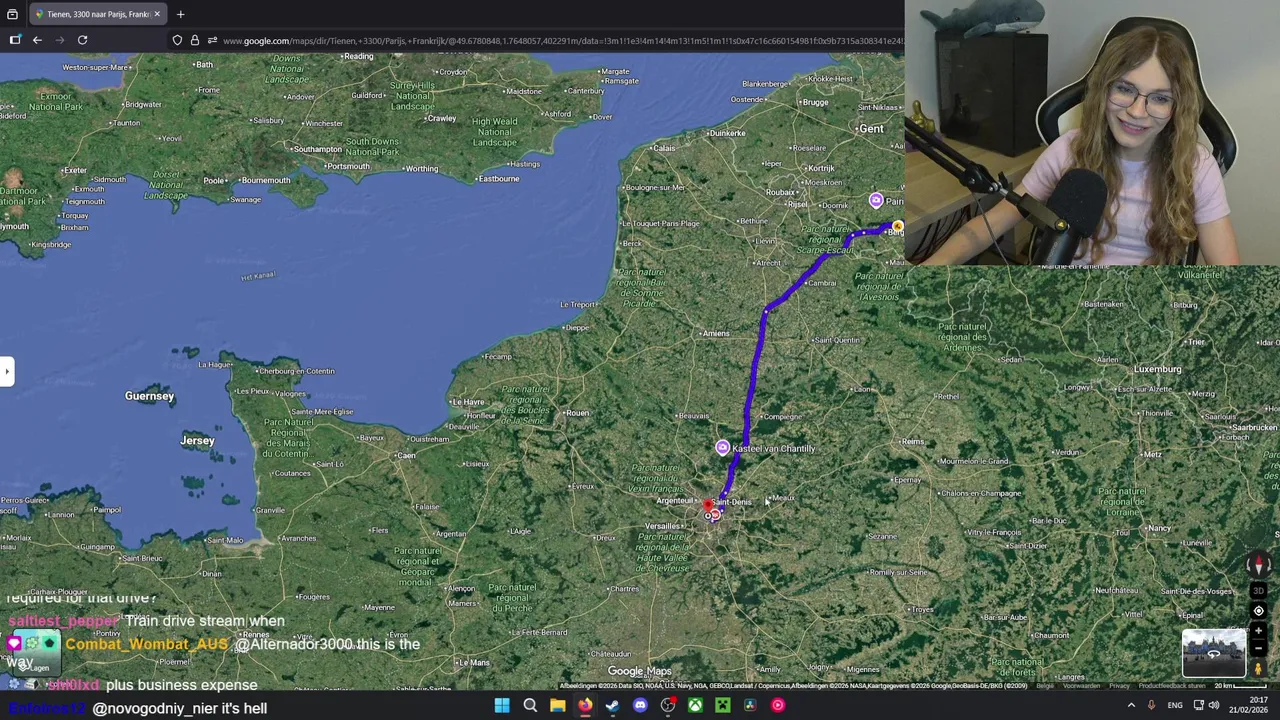Open File Explorer from the taskbar
This screenshot has width=1280, height=720.
pyautogui.click(x=557, y=705)
